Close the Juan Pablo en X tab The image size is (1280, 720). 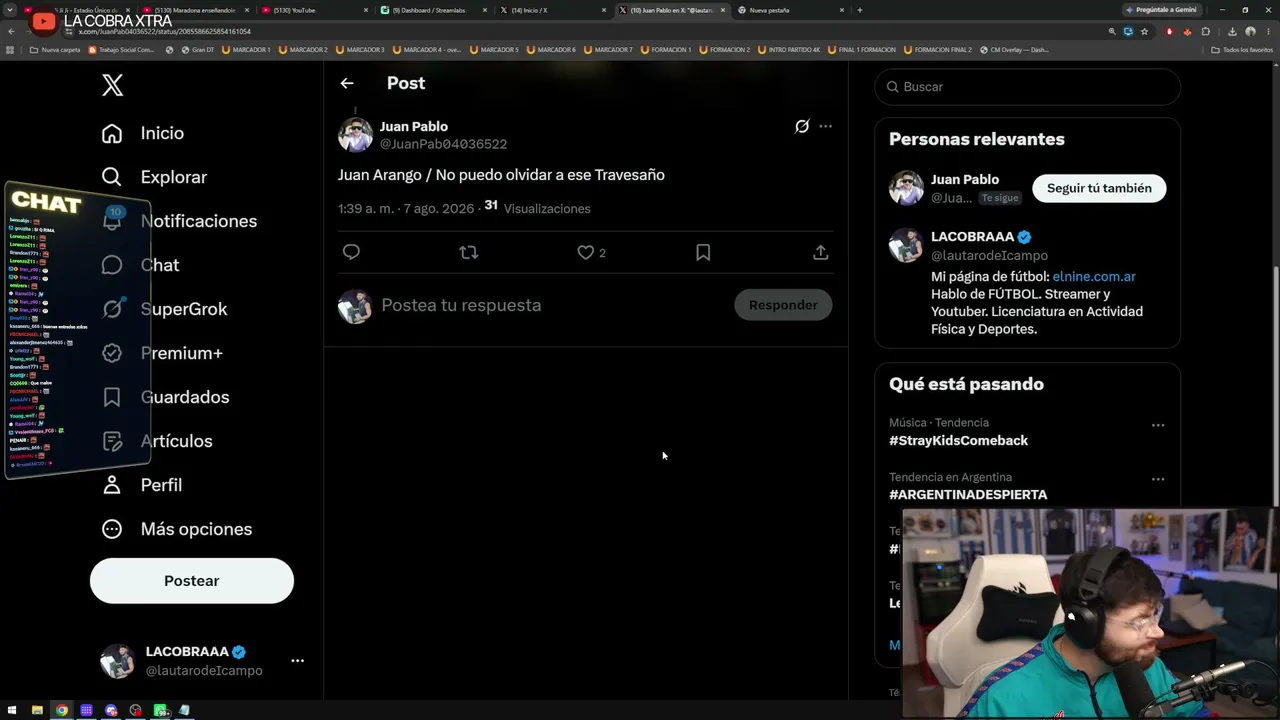tap(723, 10)
